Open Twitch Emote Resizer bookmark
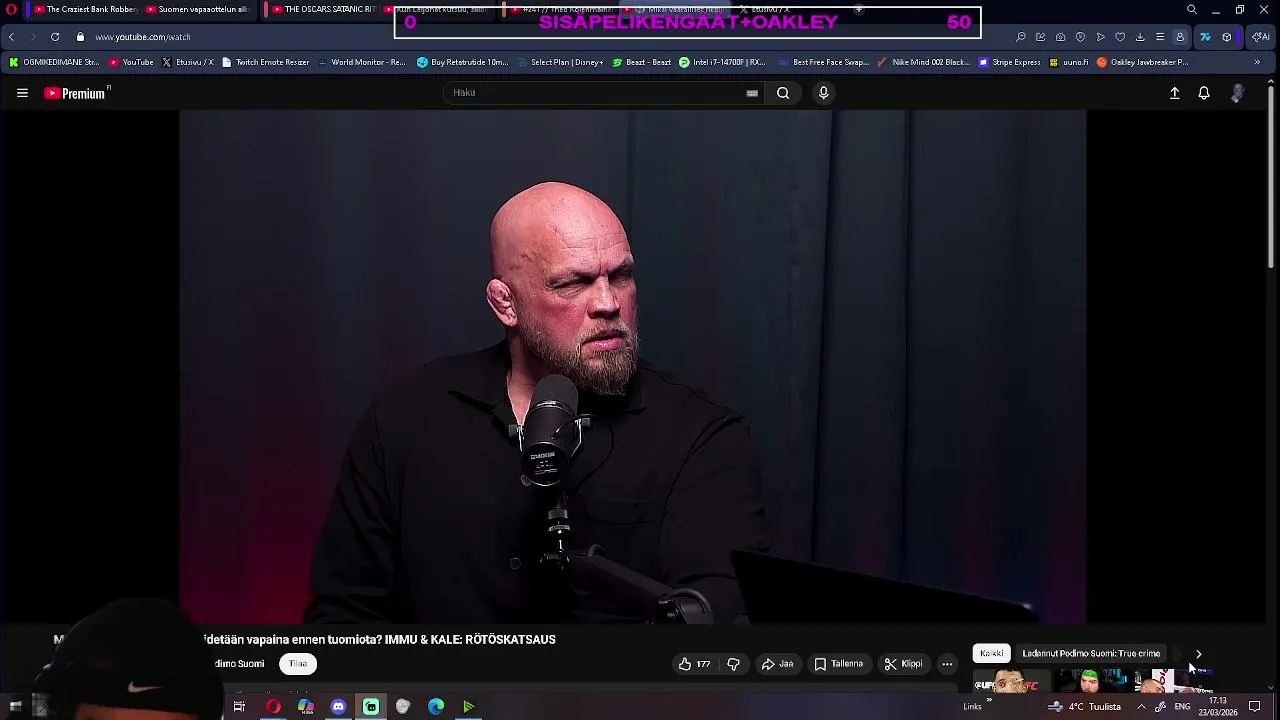This screenshot has height=720, width=1280. [x=266, y=62]
